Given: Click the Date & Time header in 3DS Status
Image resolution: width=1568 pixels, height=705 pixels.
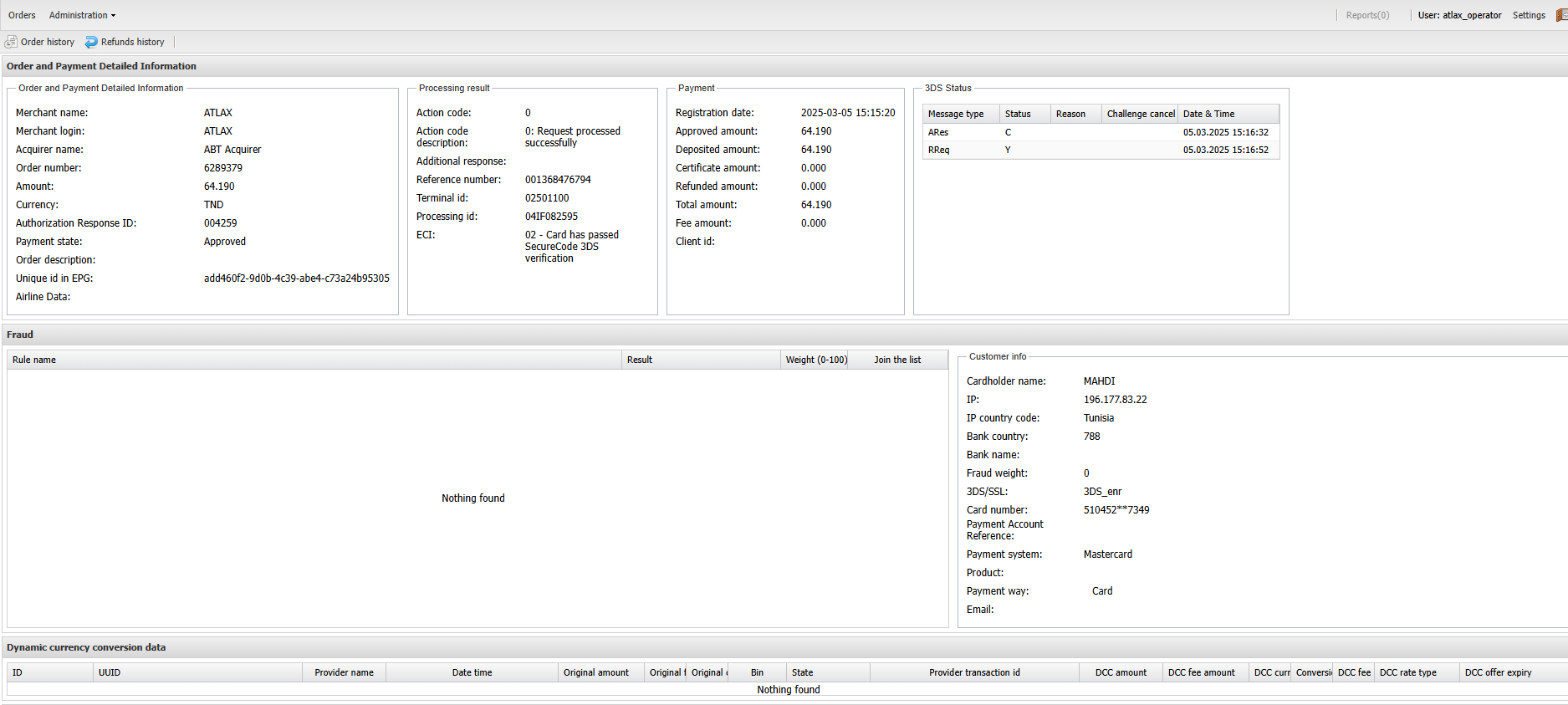Looking at the screenshot, I should coord(1208,114).
